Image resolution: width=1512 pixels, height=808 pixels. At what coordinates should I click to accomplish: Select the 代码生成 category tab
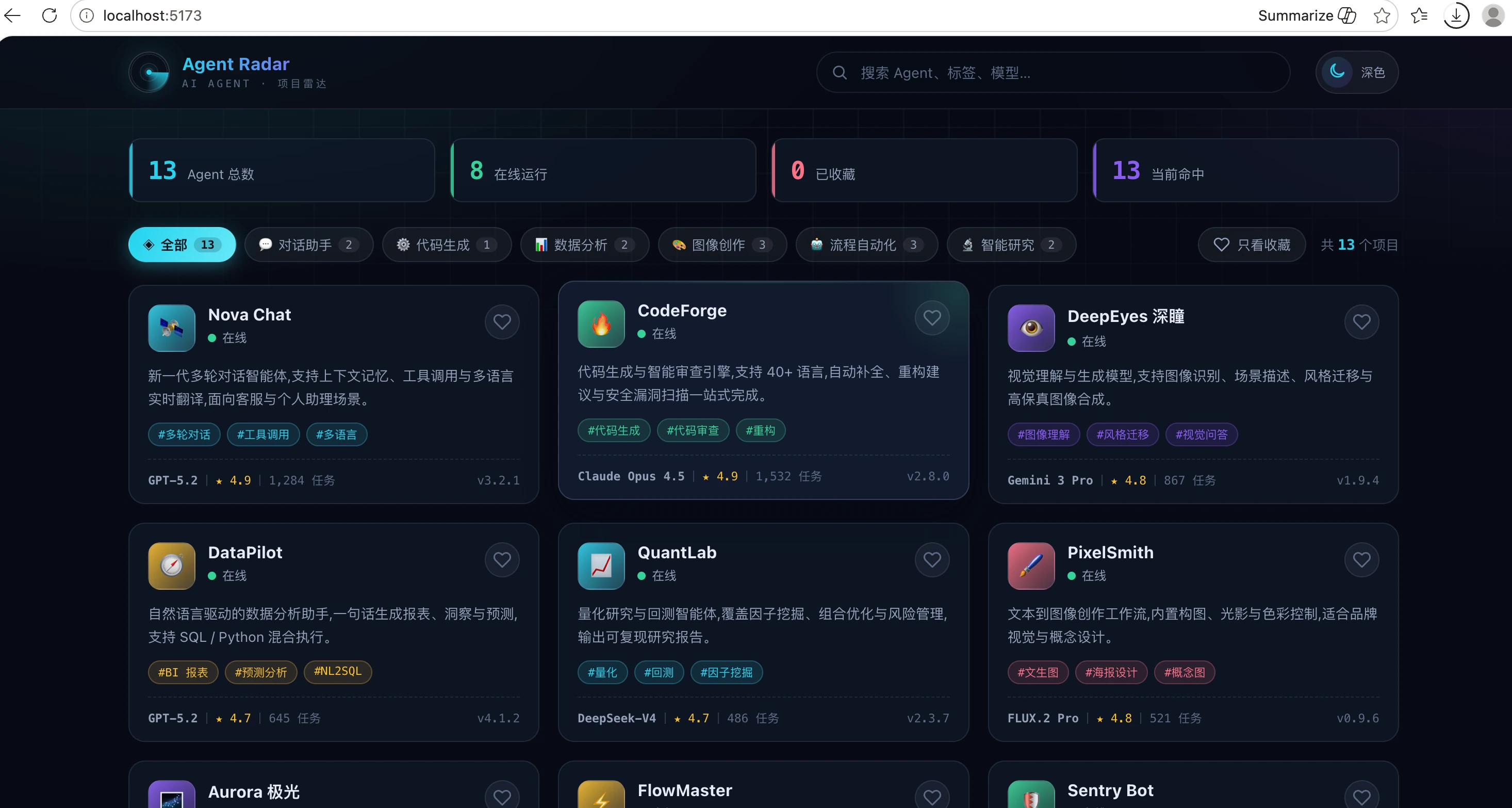[447, 245]
